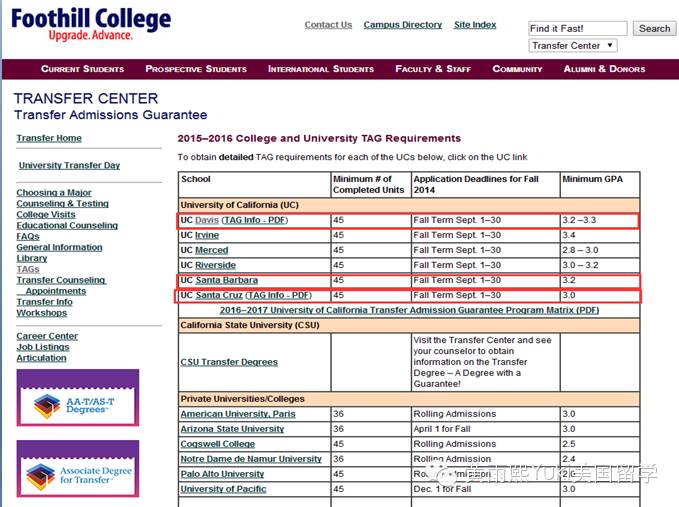The width and height of the screenshot is (679, 507).
Task: Open Articulation link
Action: (x=42, y=358)
